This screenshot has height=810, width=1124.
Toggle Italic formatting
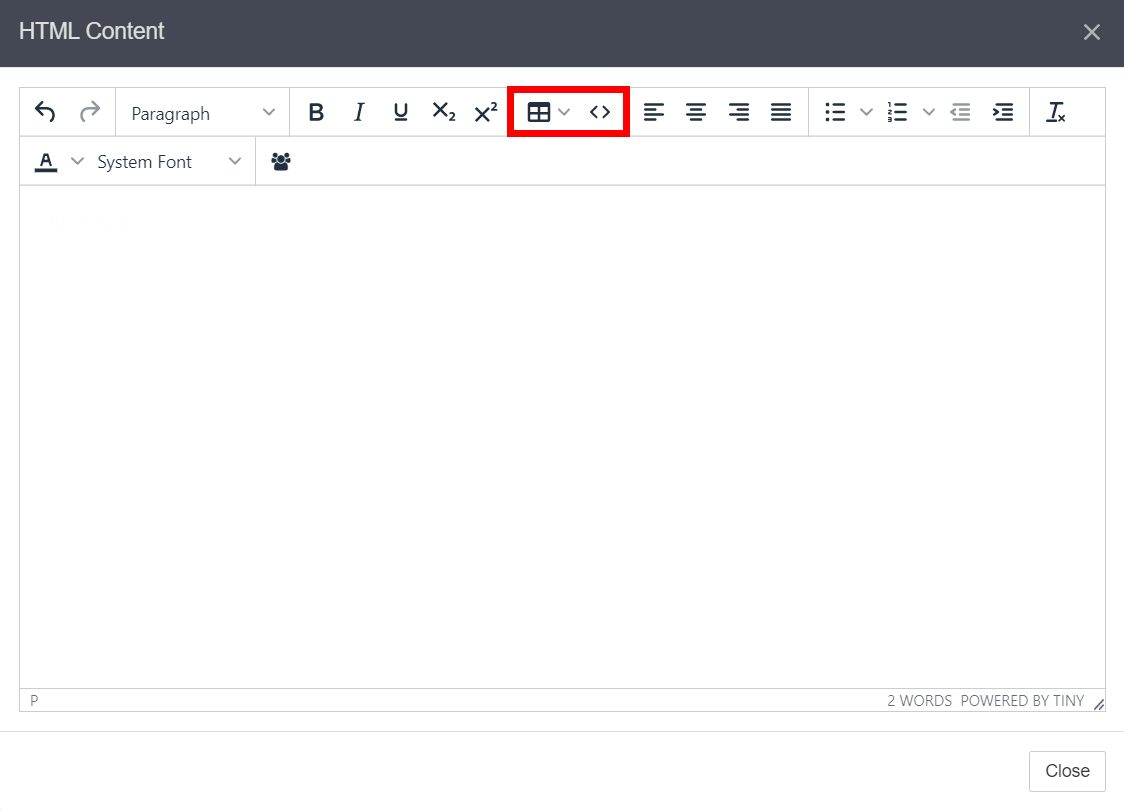[x=359, y=112]
